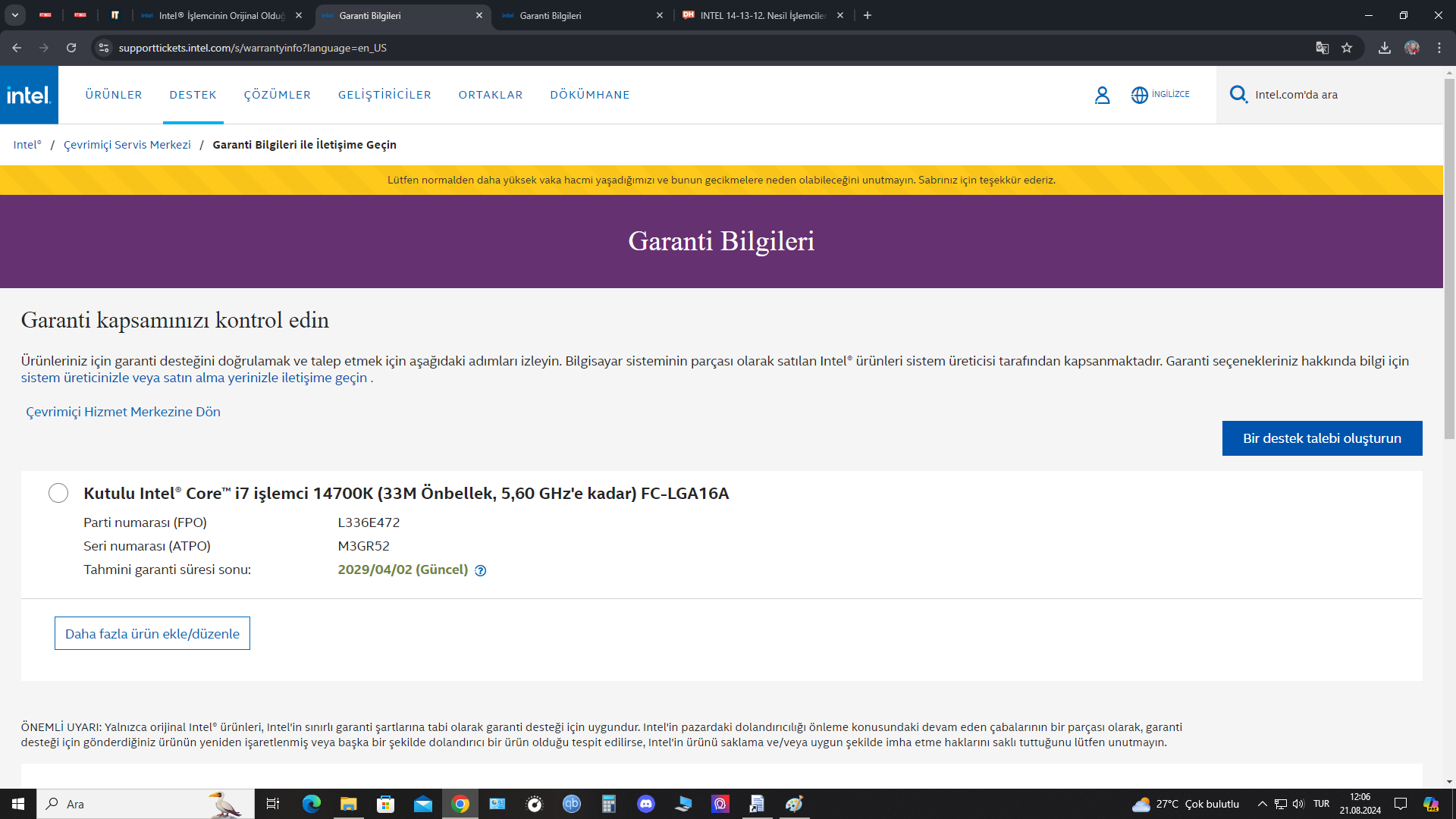This screenshot has width=1456, height=819.
Task: Open the globe language selector İNGİLİZCE
Action: [x=1160, y=95]
